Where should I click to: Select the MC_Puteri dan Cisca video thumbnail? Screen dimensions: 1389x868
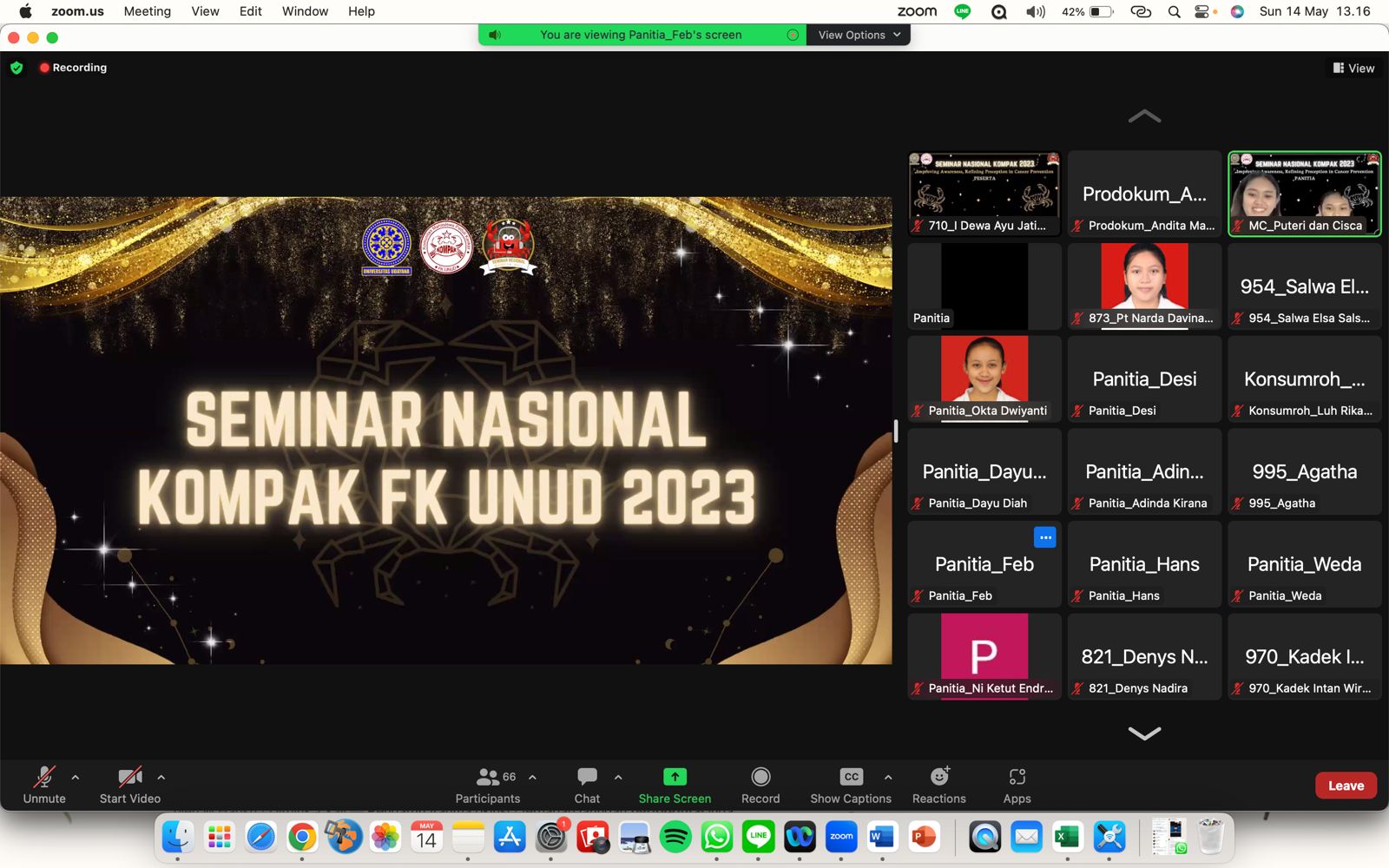tap(1304, 194)
